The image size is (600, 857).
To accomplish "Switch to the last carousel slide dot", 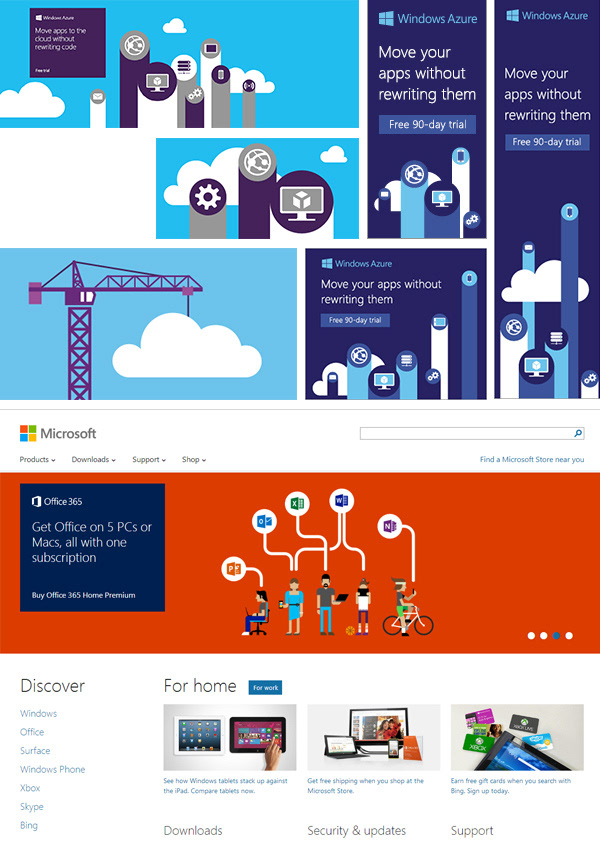I will (x=569, y=636).
